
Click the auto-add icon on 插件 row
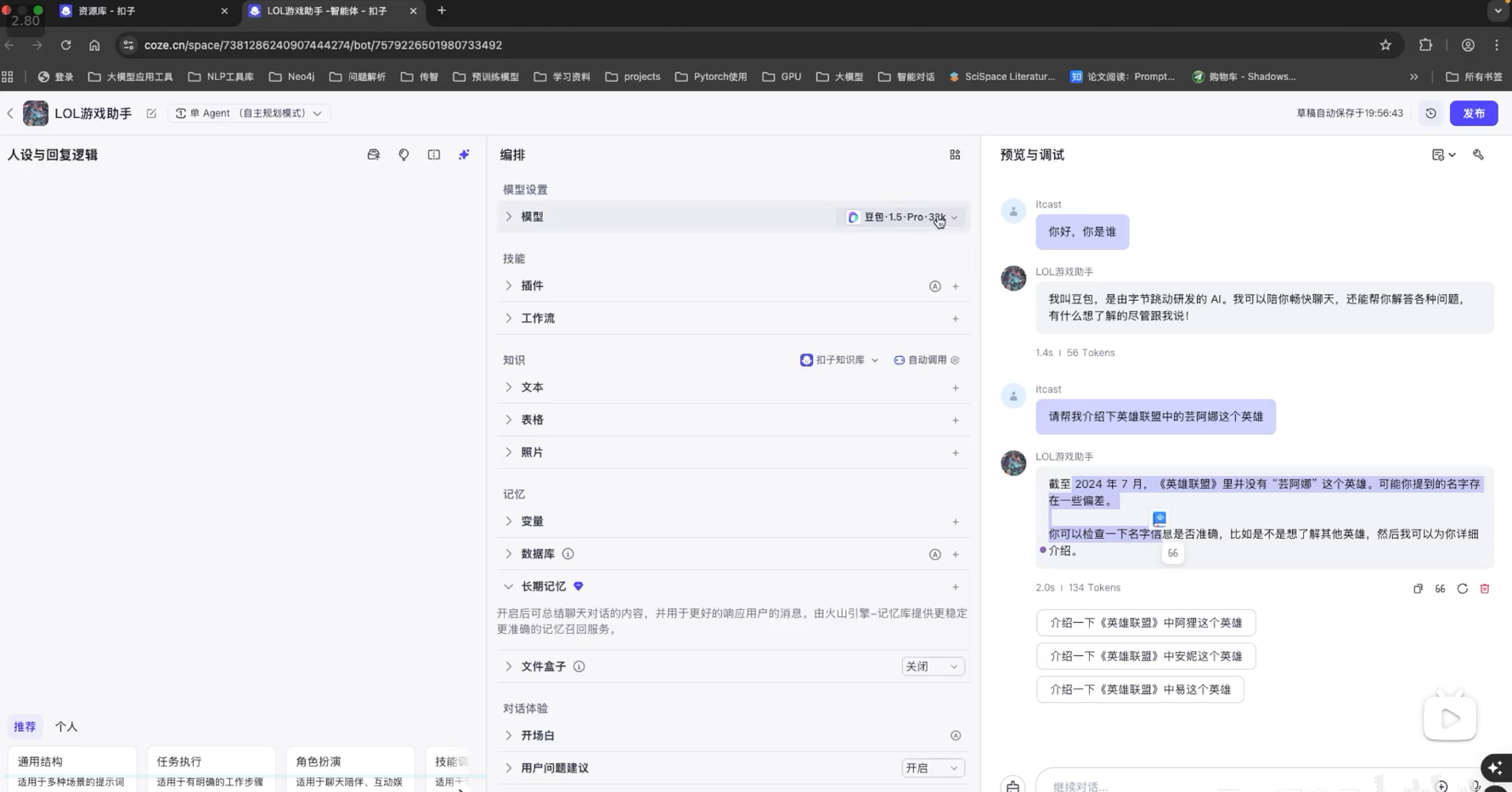point(934,286)
